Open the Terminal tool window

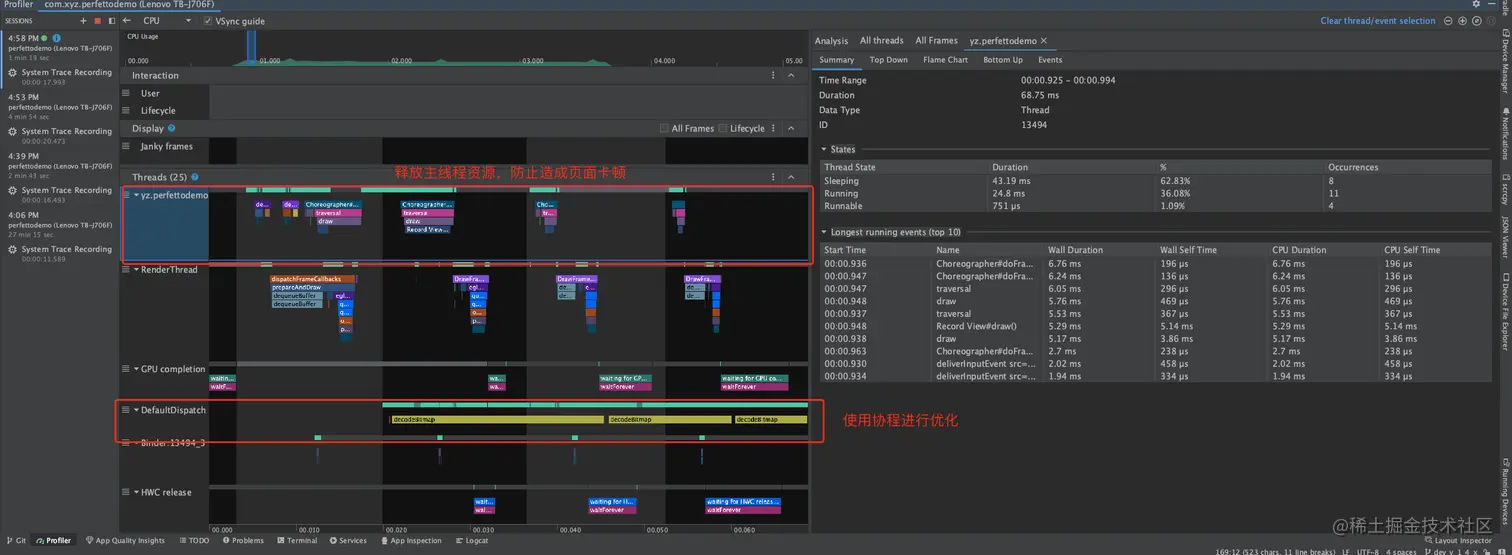pos(295,540)
